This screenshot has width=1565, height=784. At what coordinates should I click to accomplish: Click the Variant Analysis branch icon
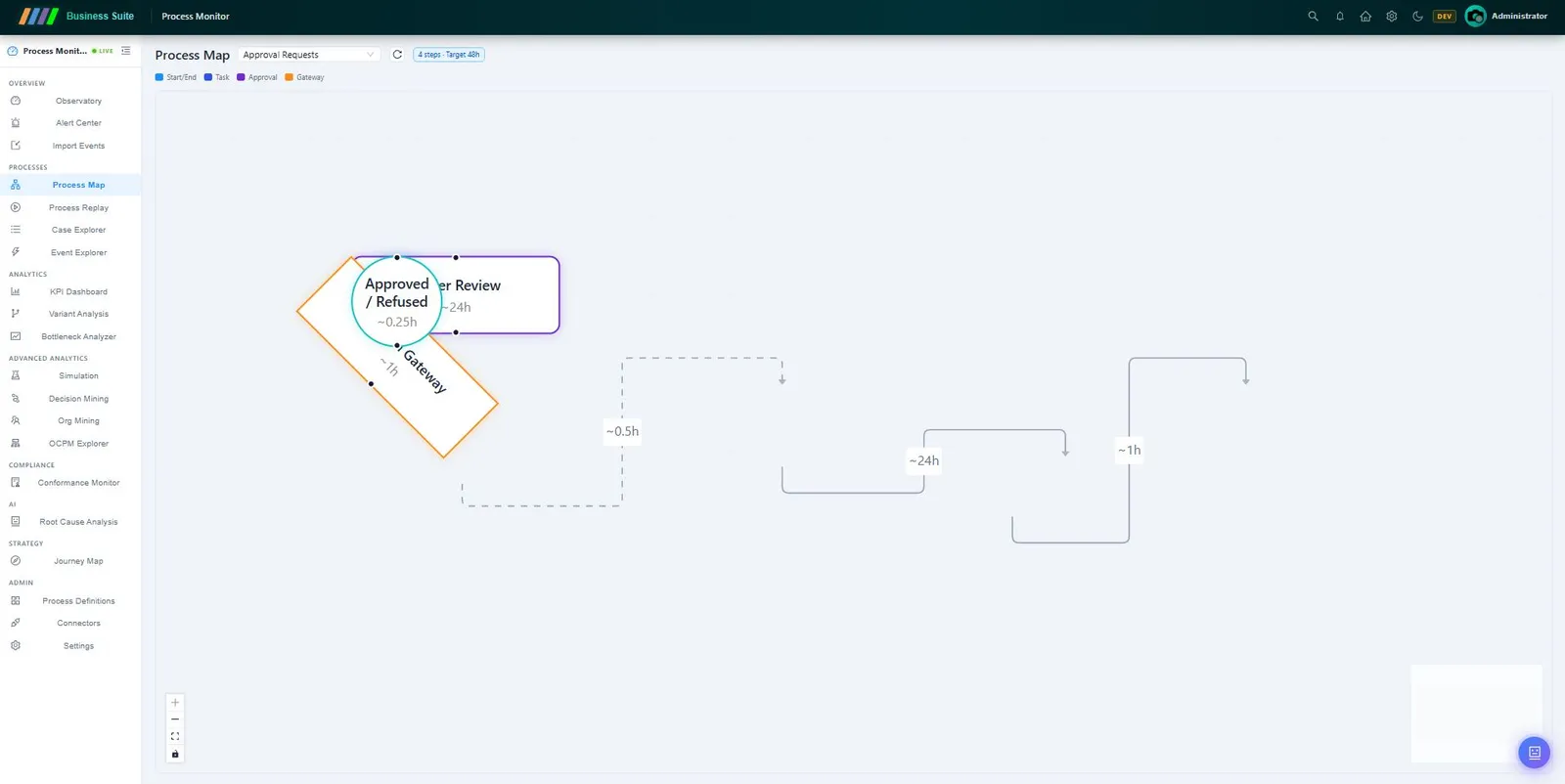[15, 314]
